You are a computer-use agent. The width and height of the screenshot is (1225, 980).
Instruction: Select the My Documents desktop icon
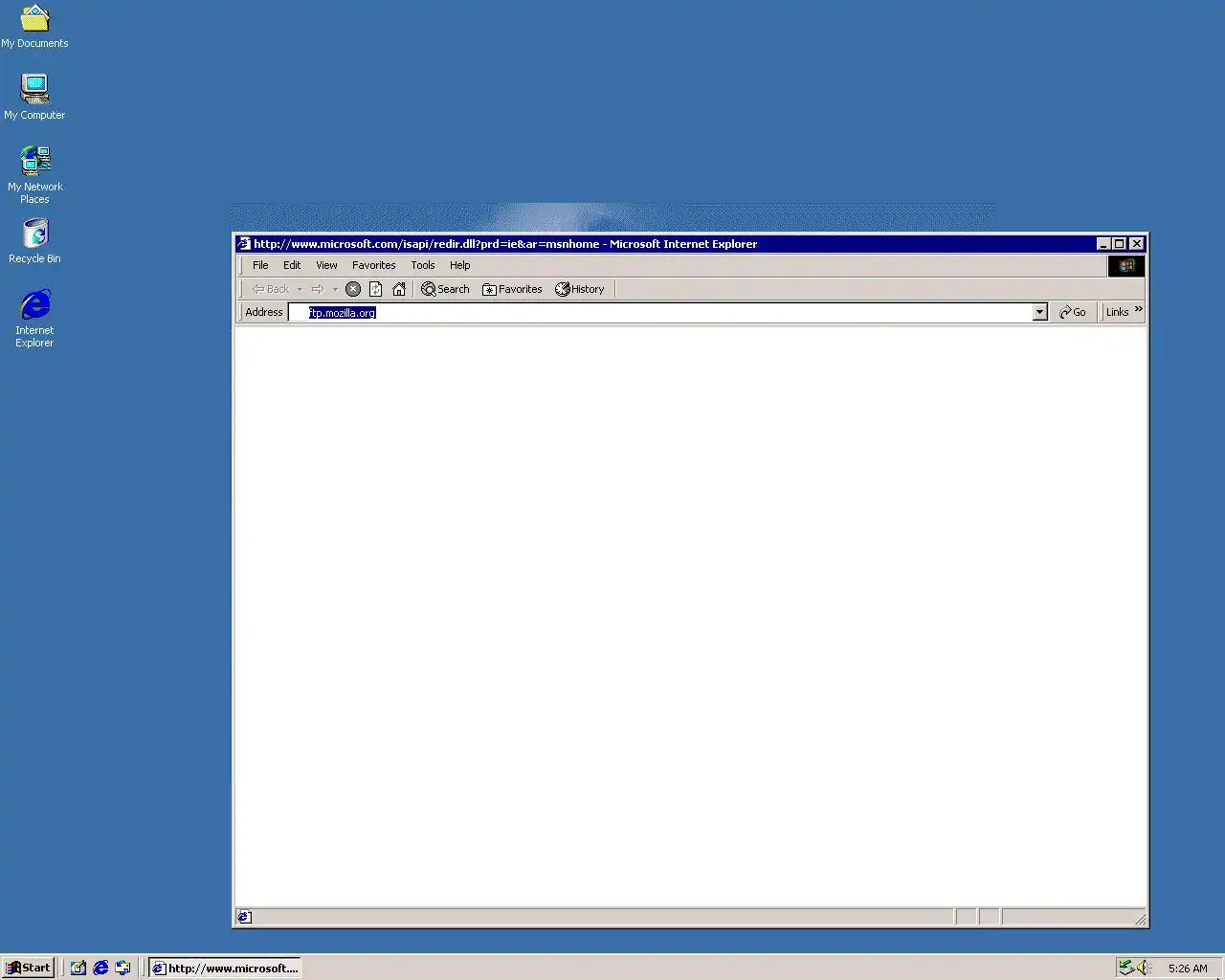tap(34, 26)
